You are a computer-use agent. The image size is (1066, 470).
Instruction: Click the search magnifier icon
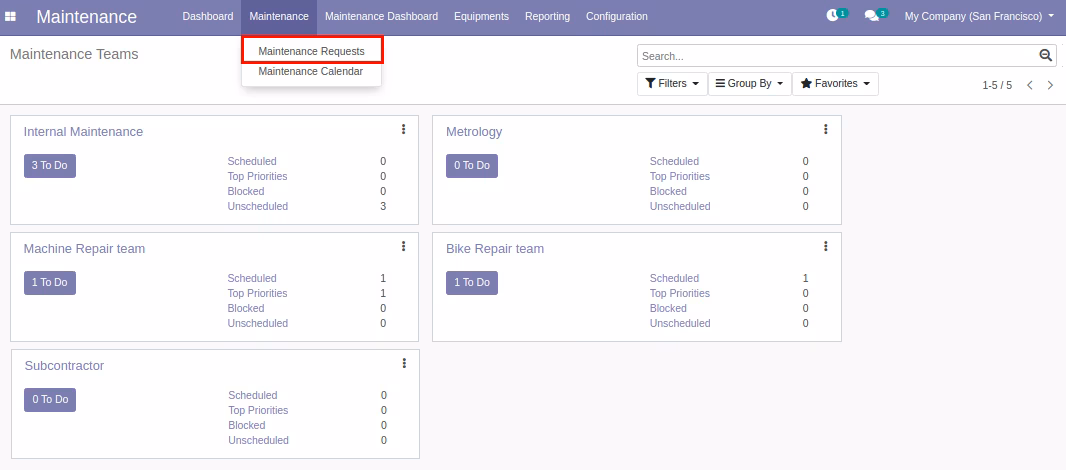[x=1046, y=56]
